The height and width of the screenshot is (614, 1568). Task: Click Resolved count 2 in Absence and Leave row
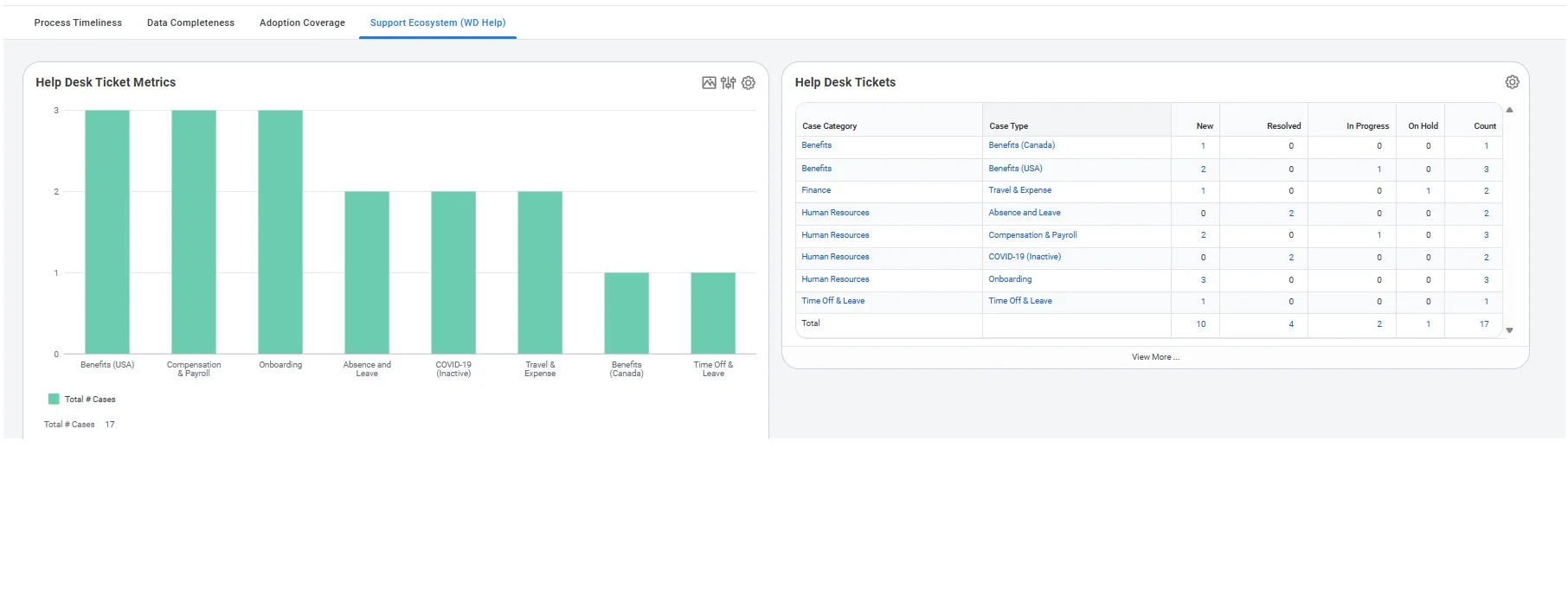tap(1291, 214)
